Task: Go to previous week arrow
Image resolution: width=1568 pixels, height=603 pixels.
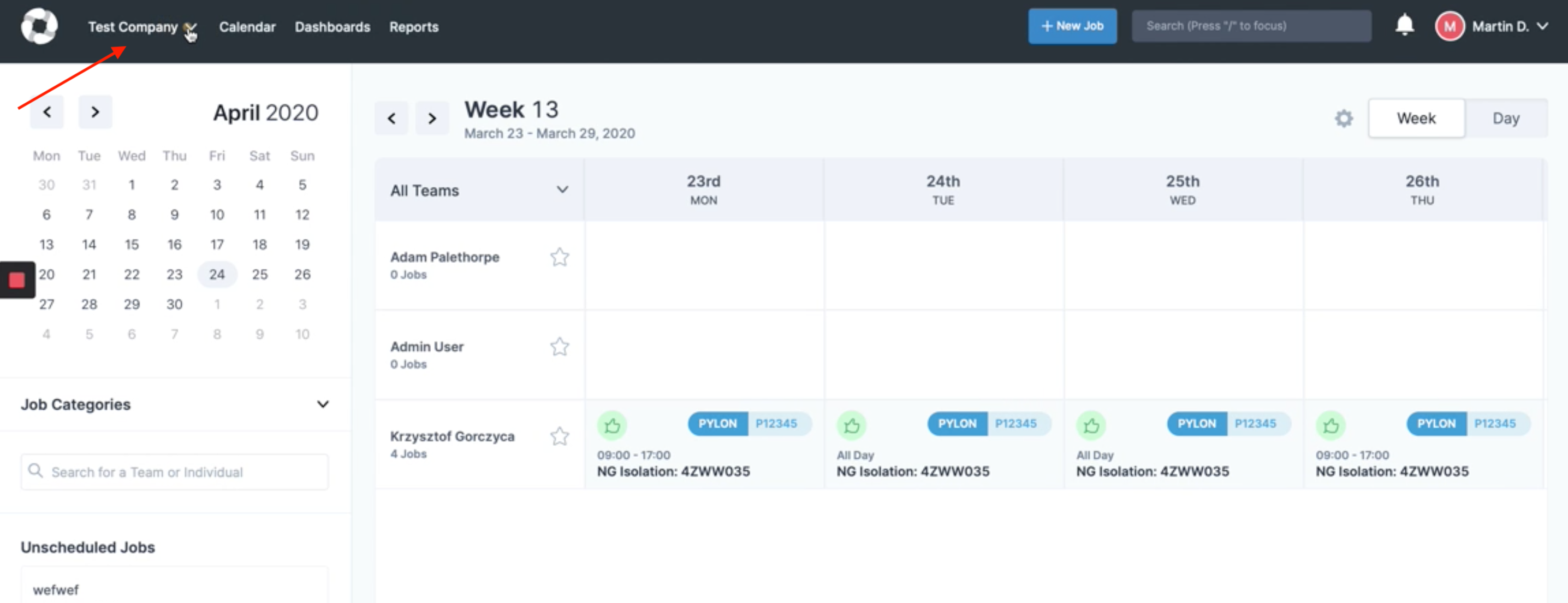Action: [391, 118]
